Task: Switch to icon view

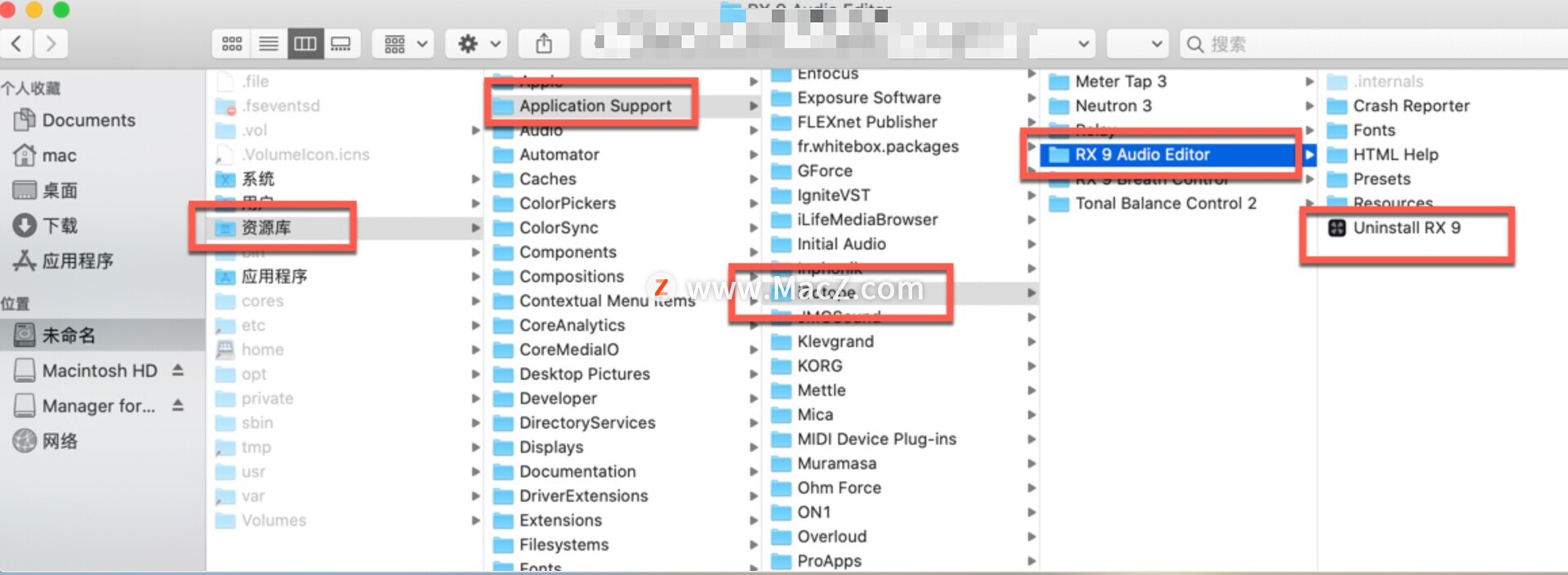Action: click(231, 43)
